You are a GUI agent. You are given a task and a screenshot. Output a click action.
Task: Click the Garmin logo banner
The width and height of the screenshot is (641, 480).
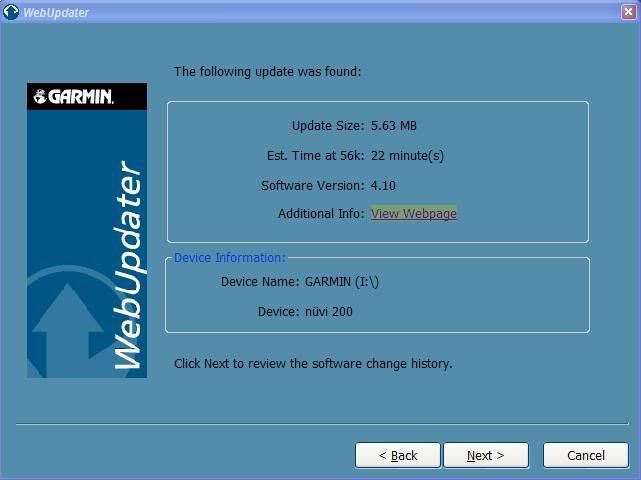point(87,96)
